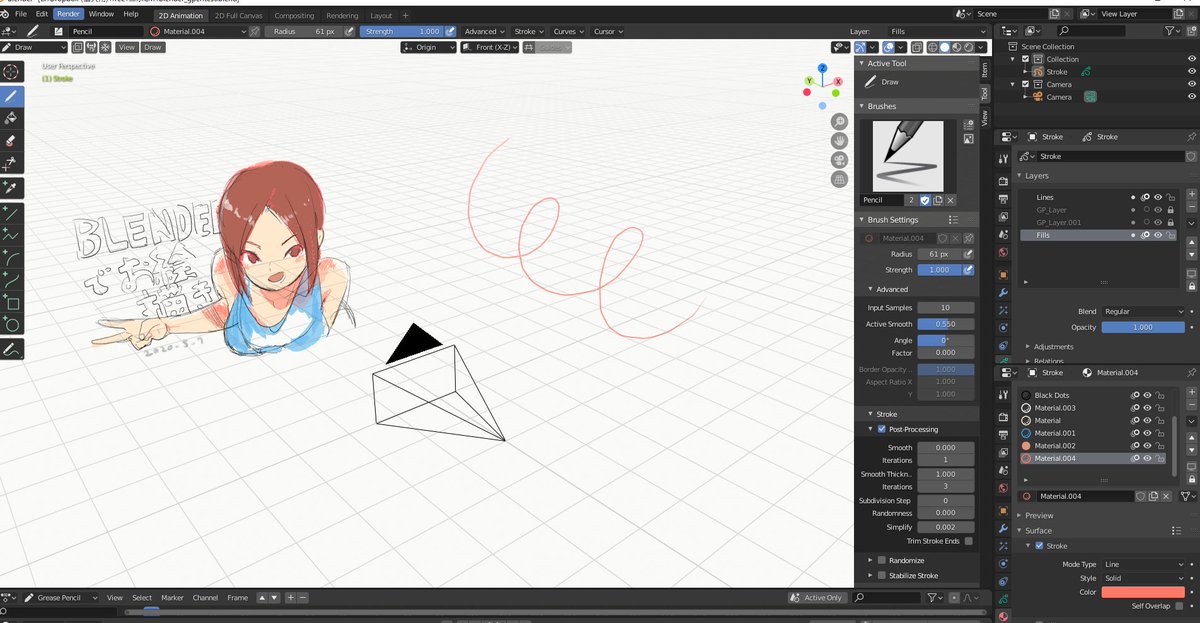Click the Pencil brush thumbnail preview
Viewport: 1200px width, 623px height.
tap(909, 156)
